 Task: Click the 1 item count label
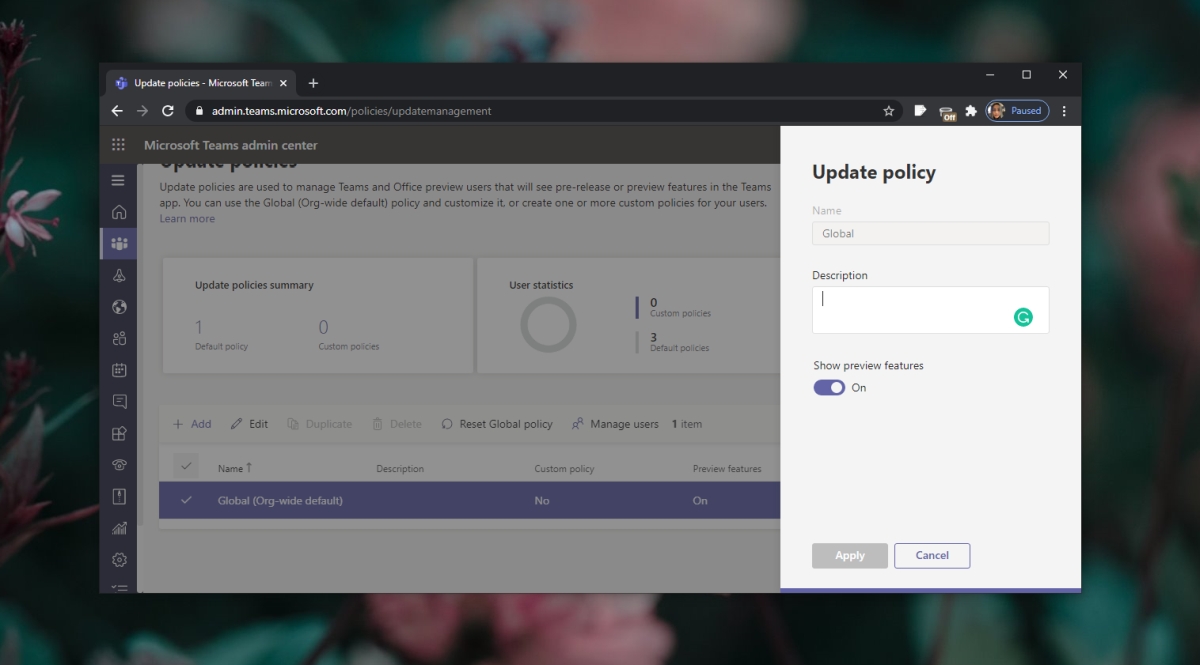click(687, 424)
